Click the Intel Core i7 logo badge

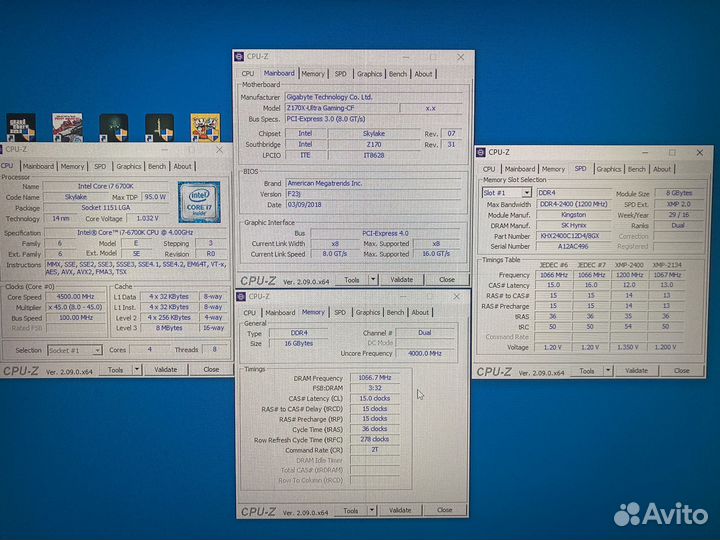point(199,202)
